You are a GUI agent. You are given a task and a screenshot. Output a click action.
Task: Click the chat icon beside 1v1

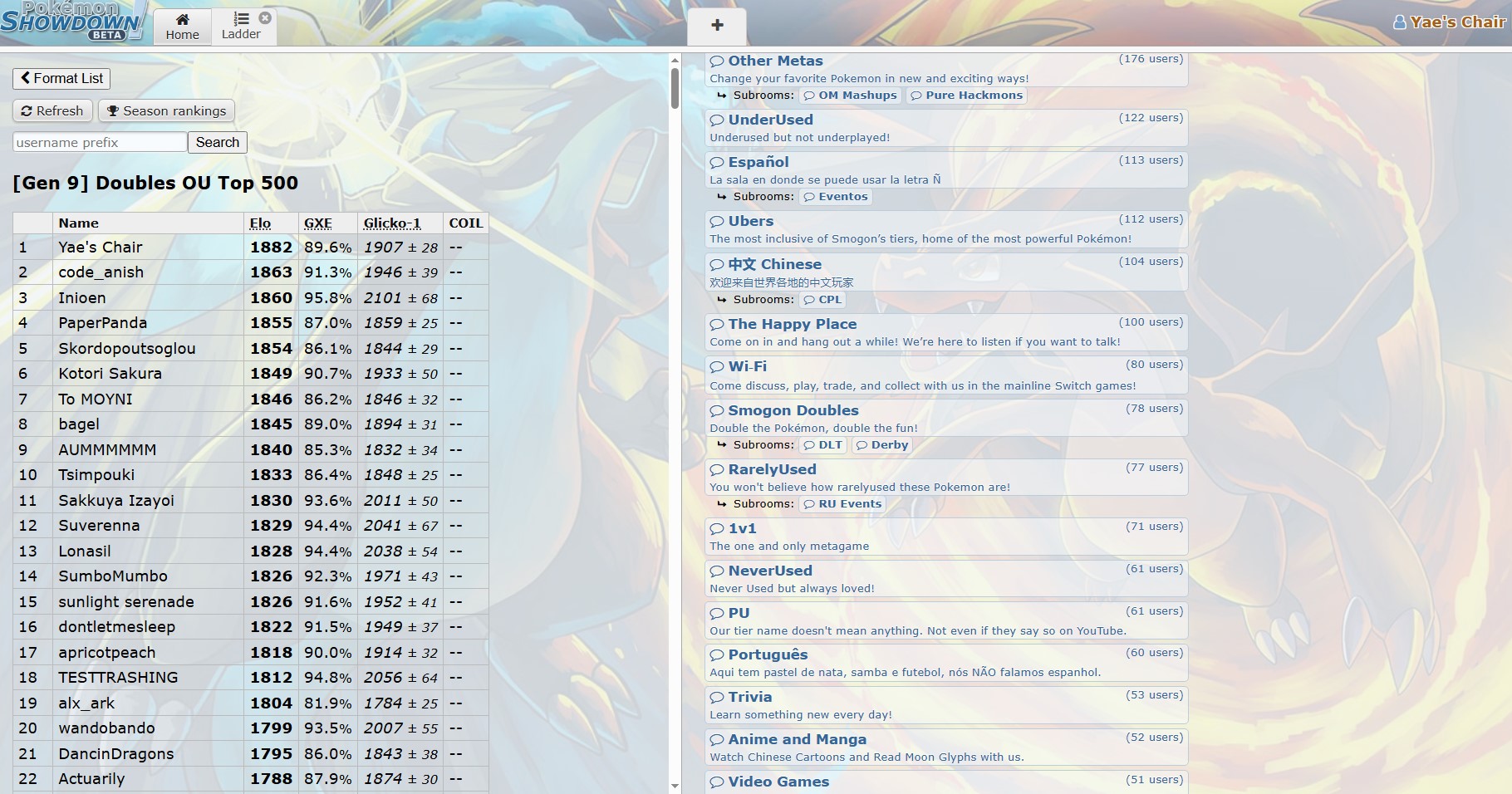tap(717, 529)
